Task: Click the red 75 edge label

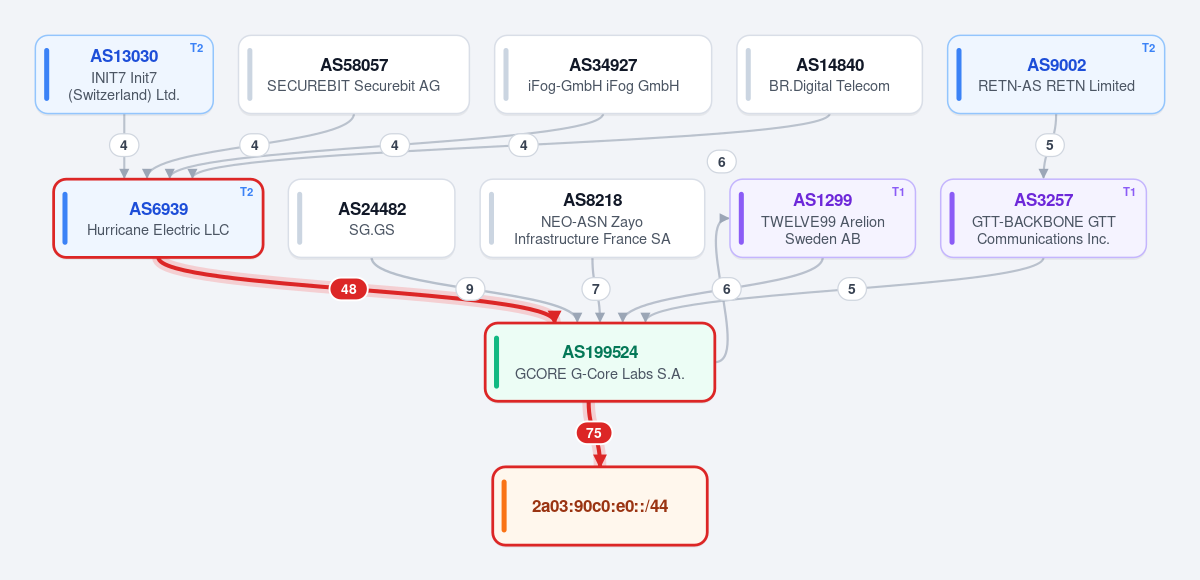Action: point(594,433)
